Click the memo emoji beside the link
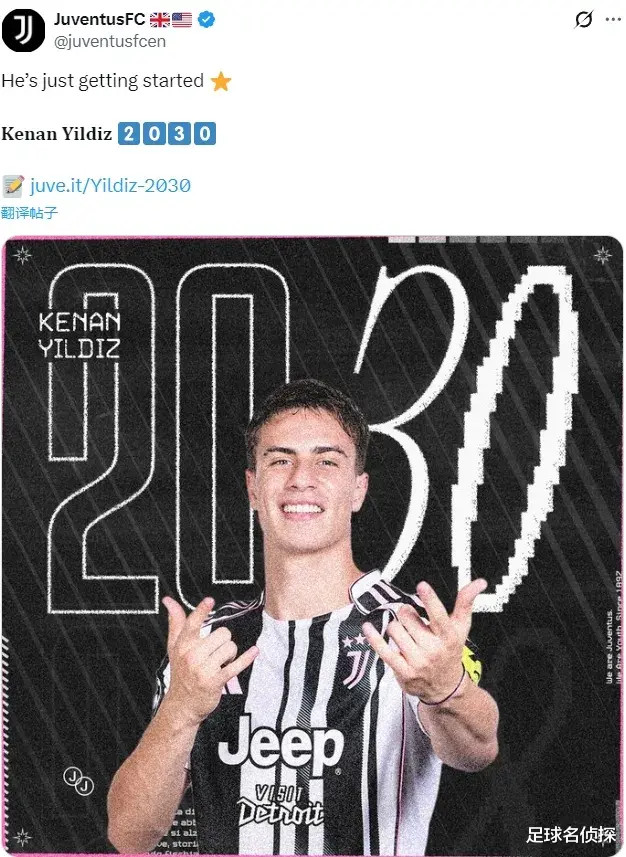This screenshot has width=626, height=857. (13, 186)
